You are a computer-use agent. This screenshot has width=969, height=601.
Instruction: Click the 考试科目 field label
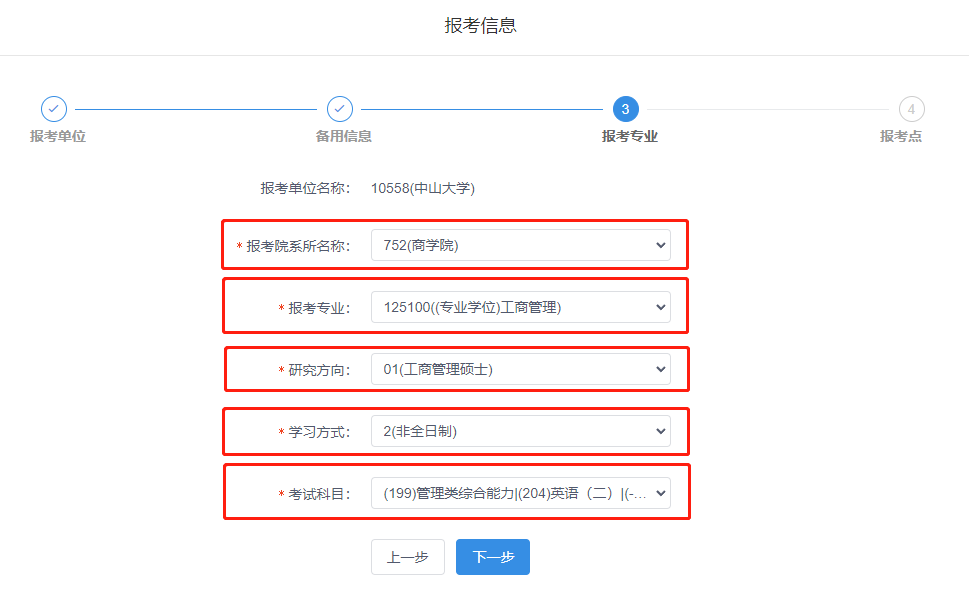(319, 494)
